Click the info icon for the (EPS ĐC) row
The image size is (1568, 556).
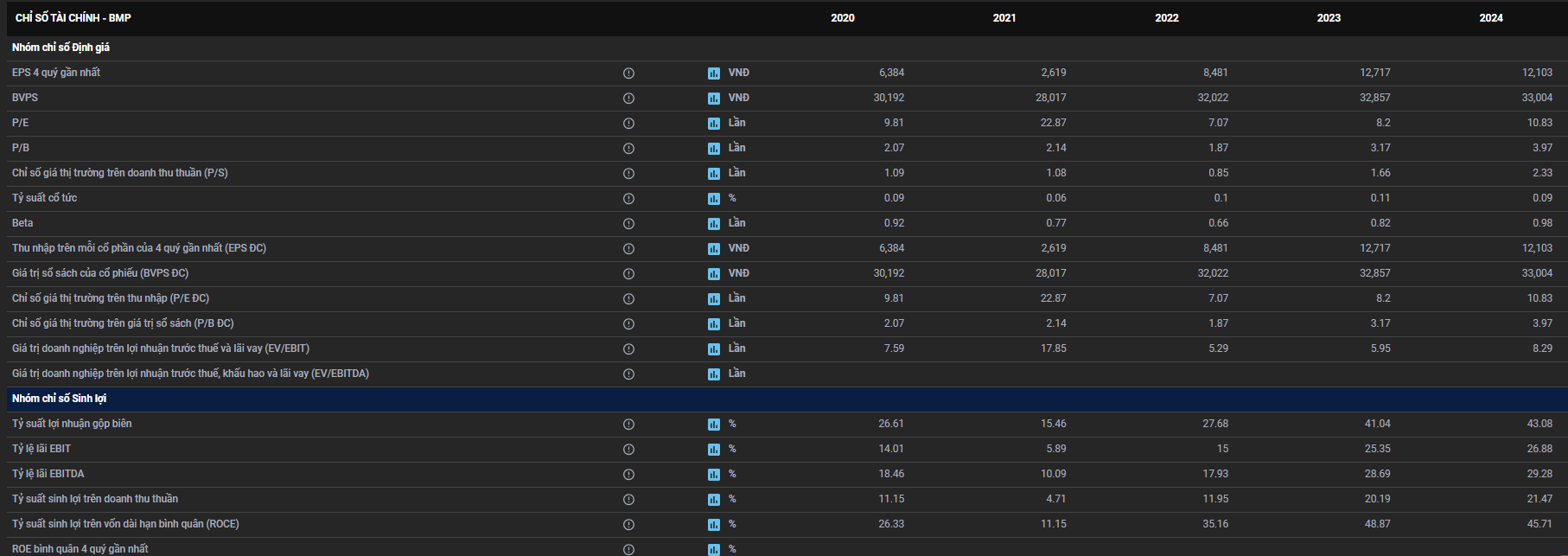[x=628, y=249]
